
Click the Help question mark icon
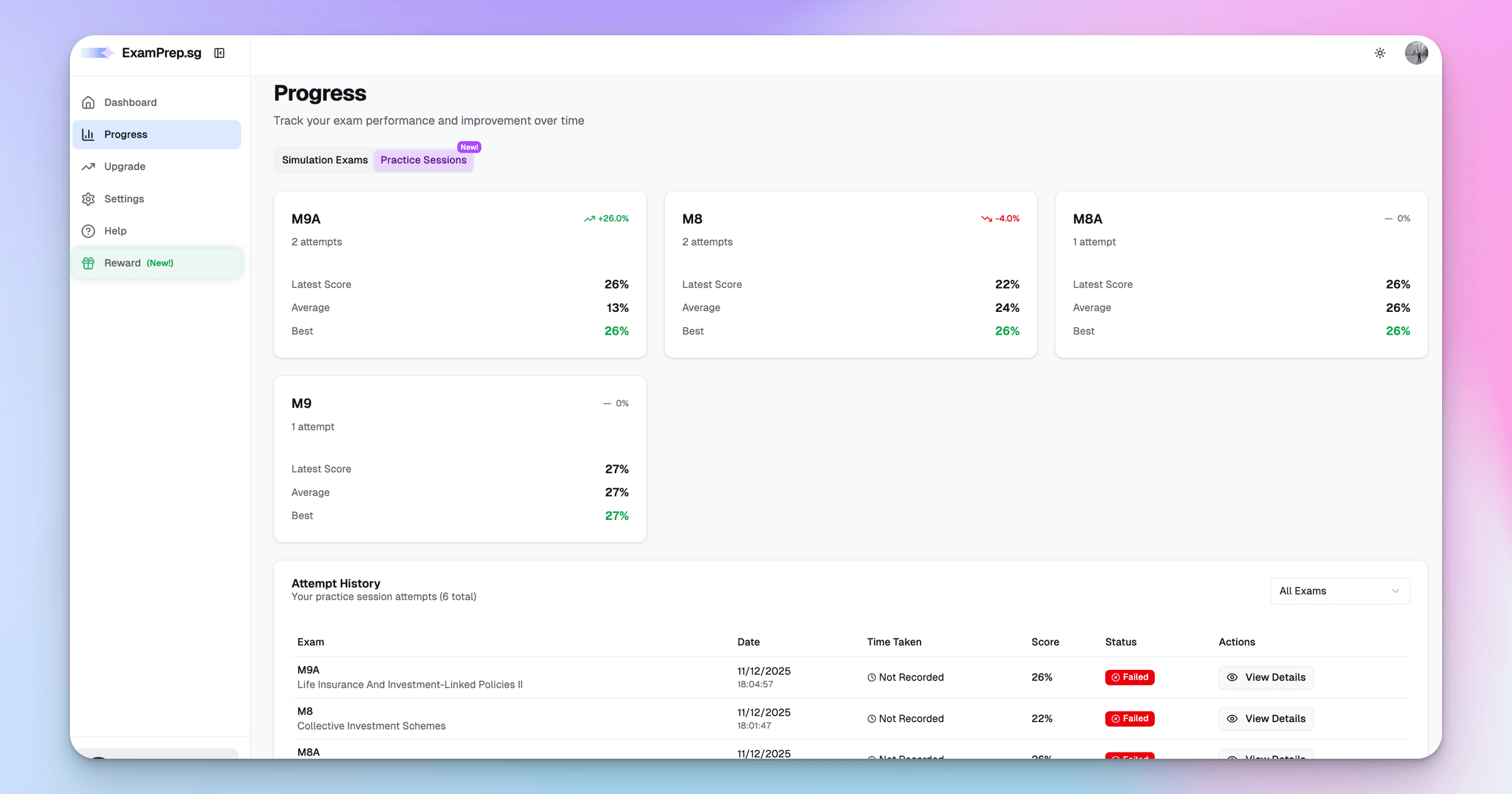coord(88,231)
